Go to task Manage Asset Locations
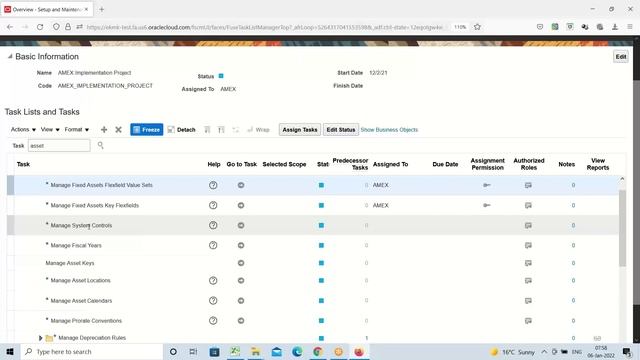640x360 pixels. (x=241, y=280)
